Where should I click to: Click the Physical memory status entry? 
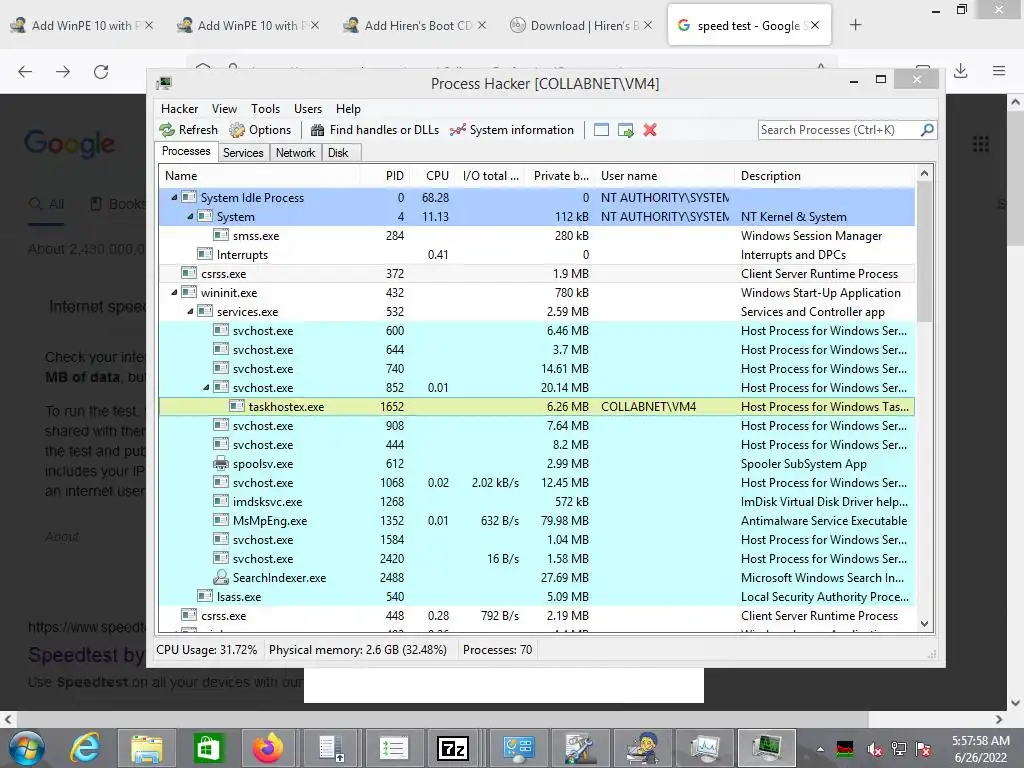coord(358,650)
